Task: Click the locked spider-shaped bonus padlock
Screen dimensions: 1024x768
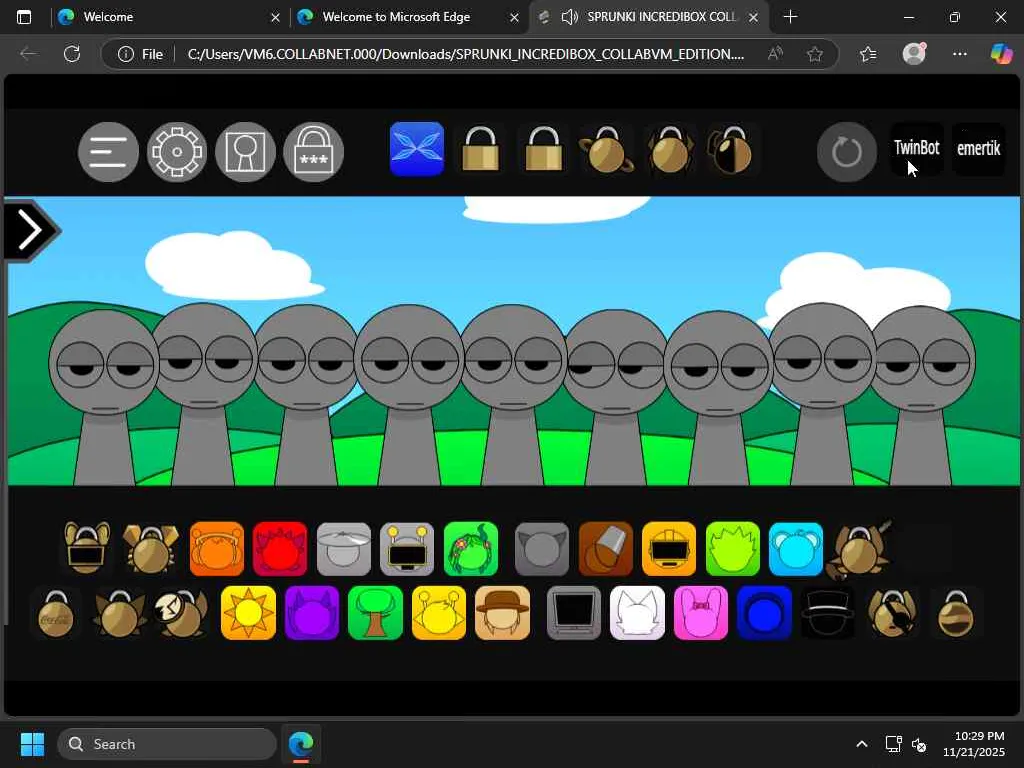Action: coord(669,149)
